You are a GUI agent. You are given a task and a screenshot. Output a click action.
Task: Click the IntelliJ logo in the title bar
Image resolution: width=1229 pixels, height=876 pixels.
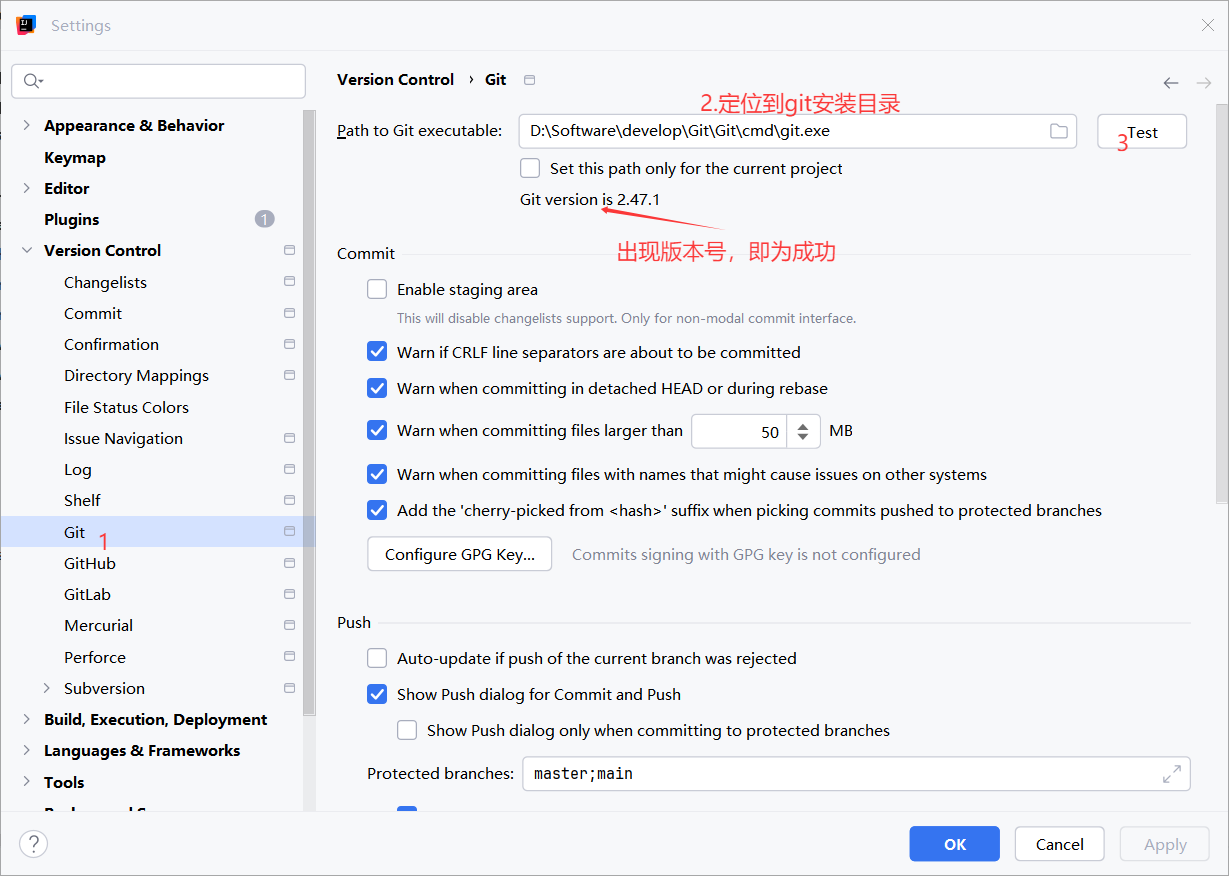point(27,25)
